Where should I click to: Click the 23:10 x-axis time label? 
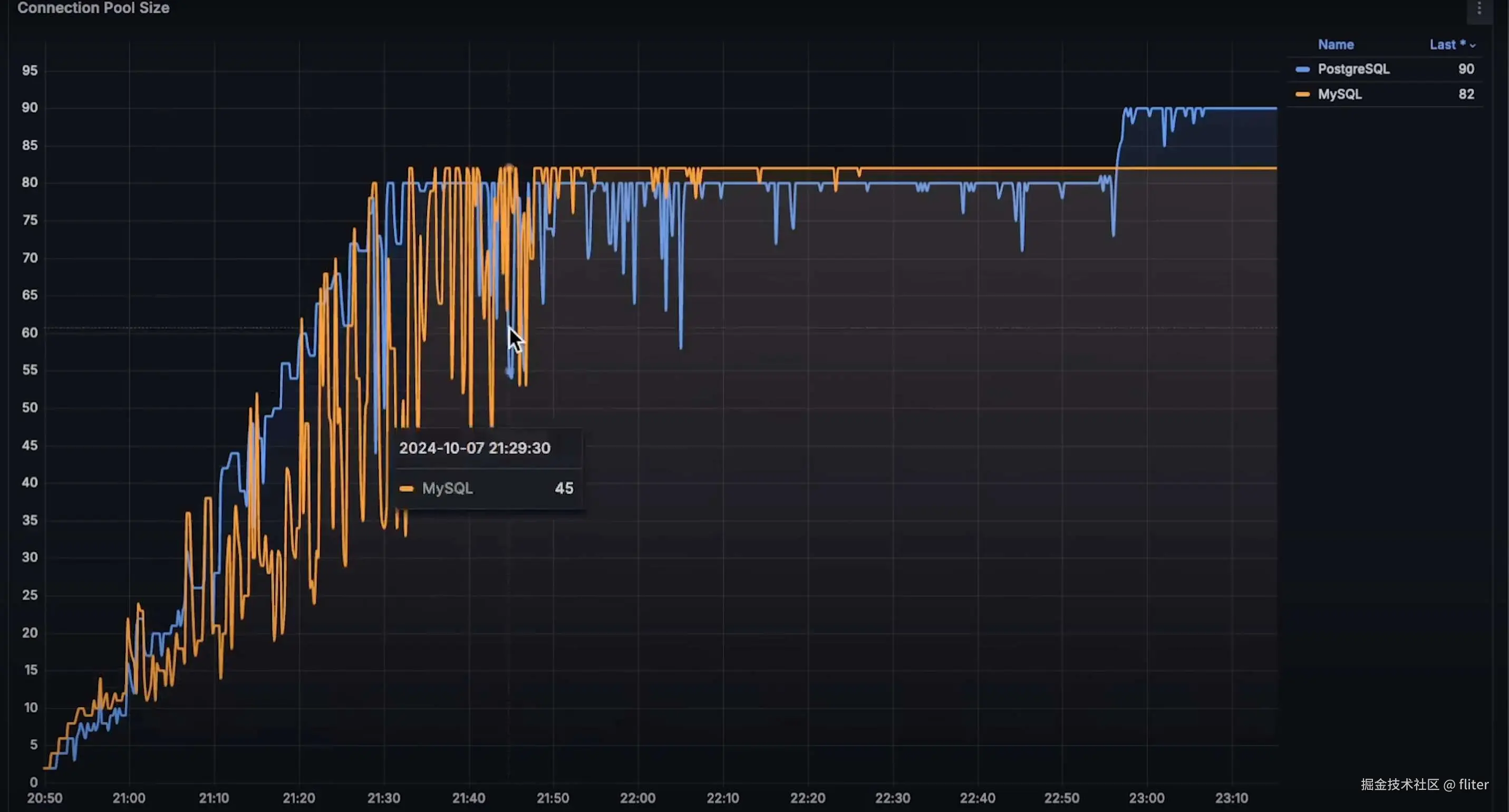point(1231,798)
